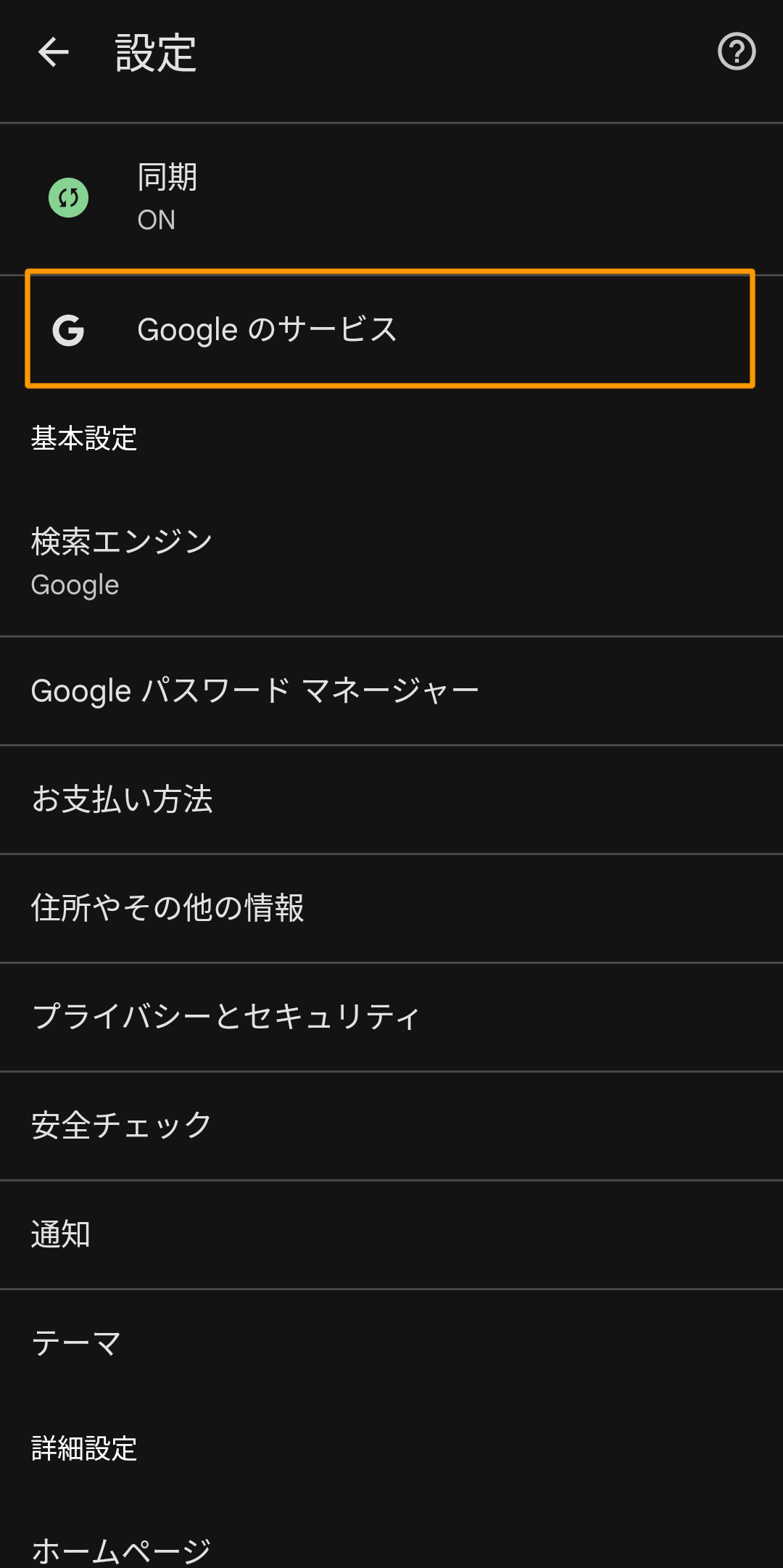
Task: Tap the Google value under 検索エンジン
Action: [75, 585]
